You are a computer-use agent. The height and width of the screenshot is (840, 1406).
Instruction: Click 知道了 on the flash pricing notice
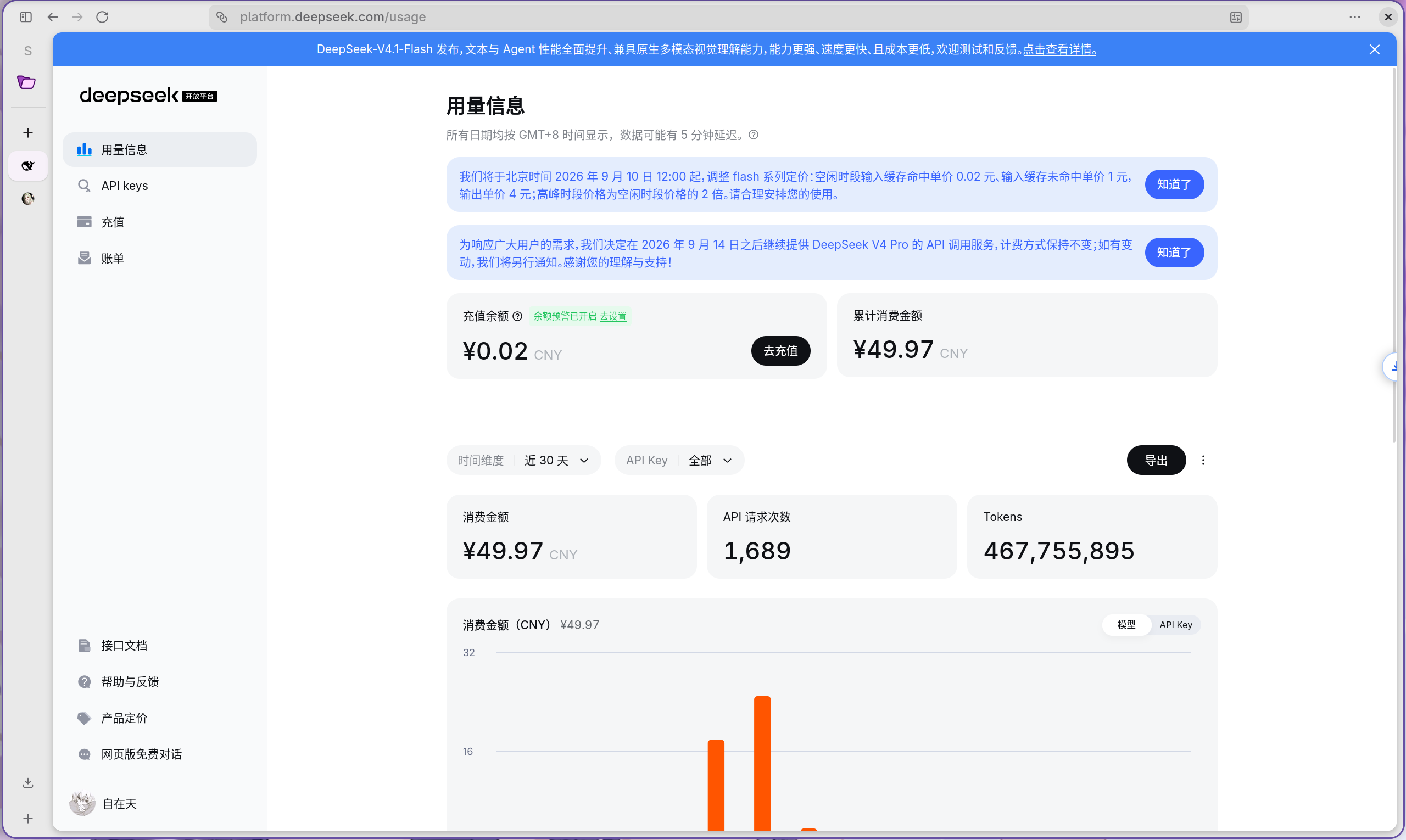pyautogui.click(x=1174, y=184)
